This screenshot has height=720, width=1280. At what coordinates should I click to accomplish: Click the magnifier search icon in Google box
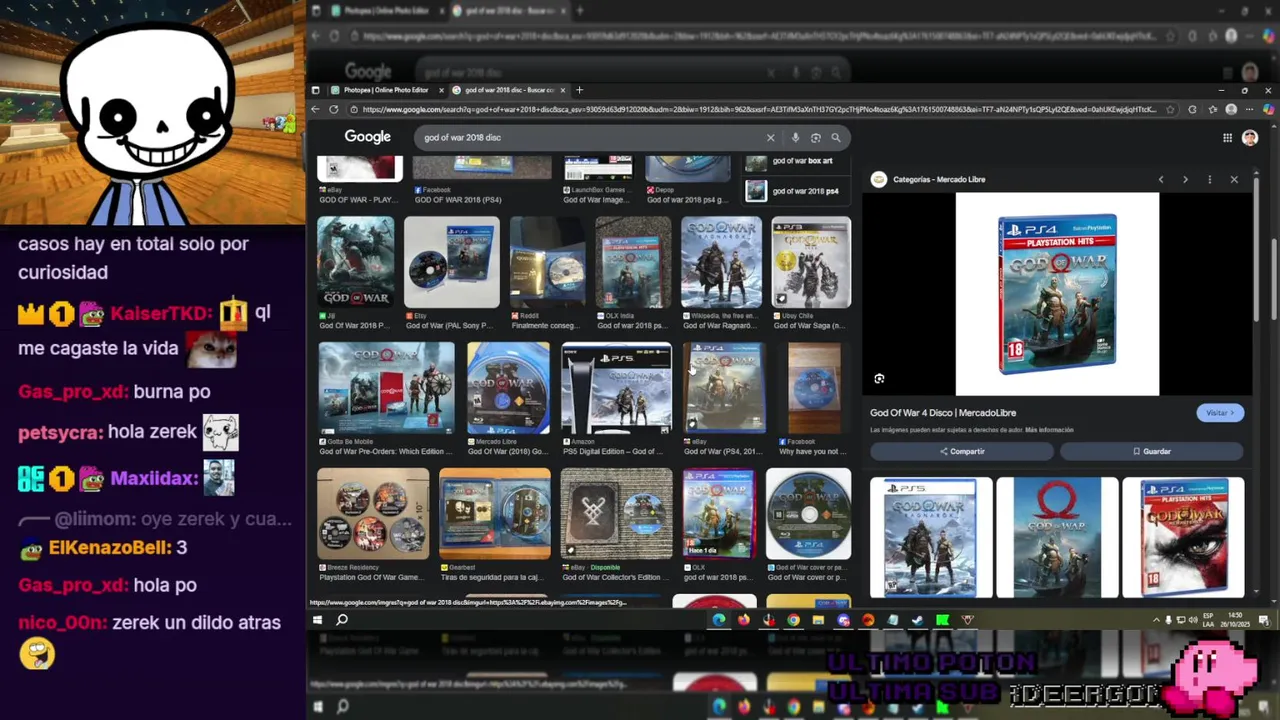click(x=836, y=138)
